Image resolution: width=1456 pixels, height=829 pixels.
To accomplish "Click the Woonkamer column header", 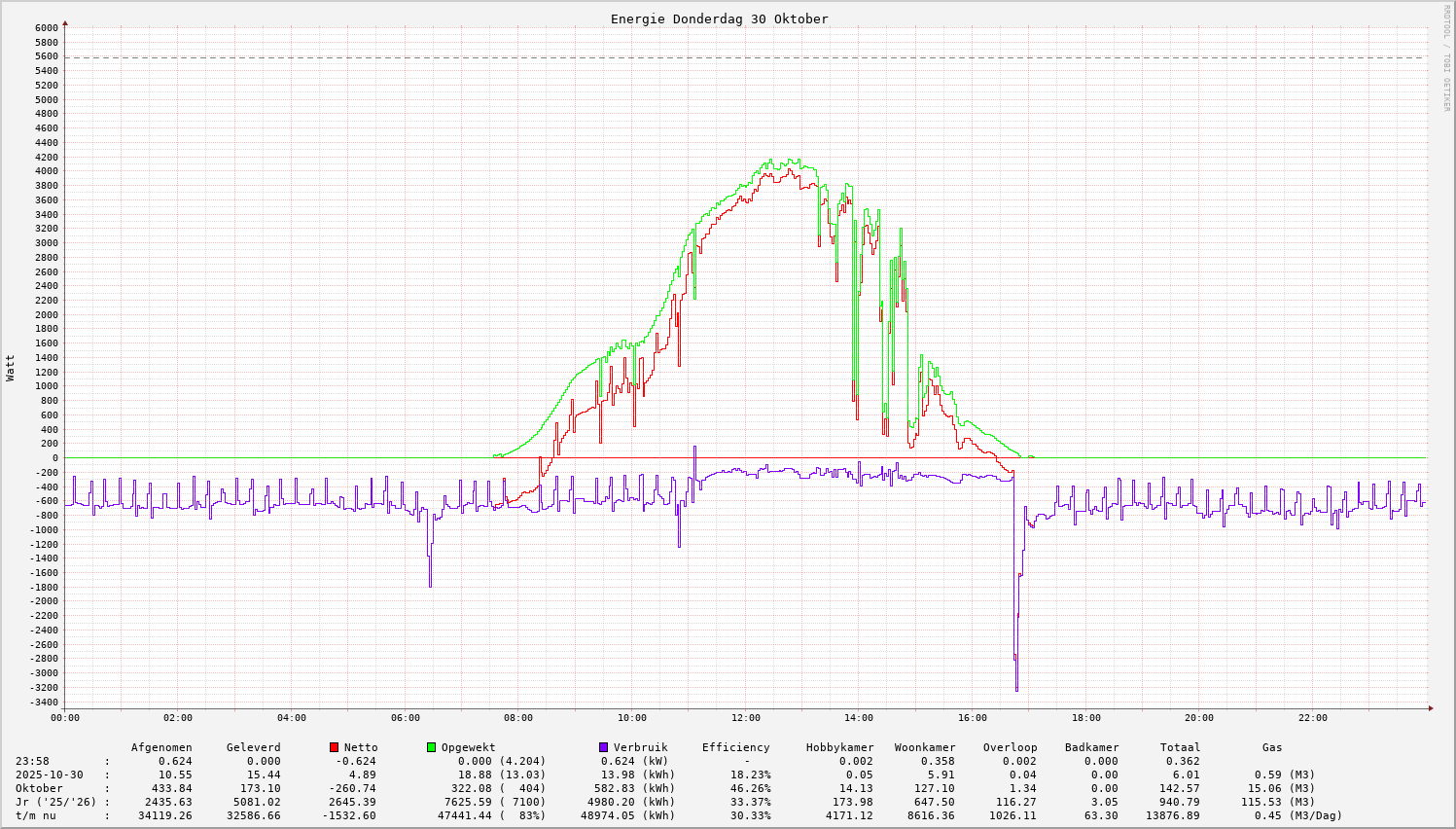I will 925,747.
